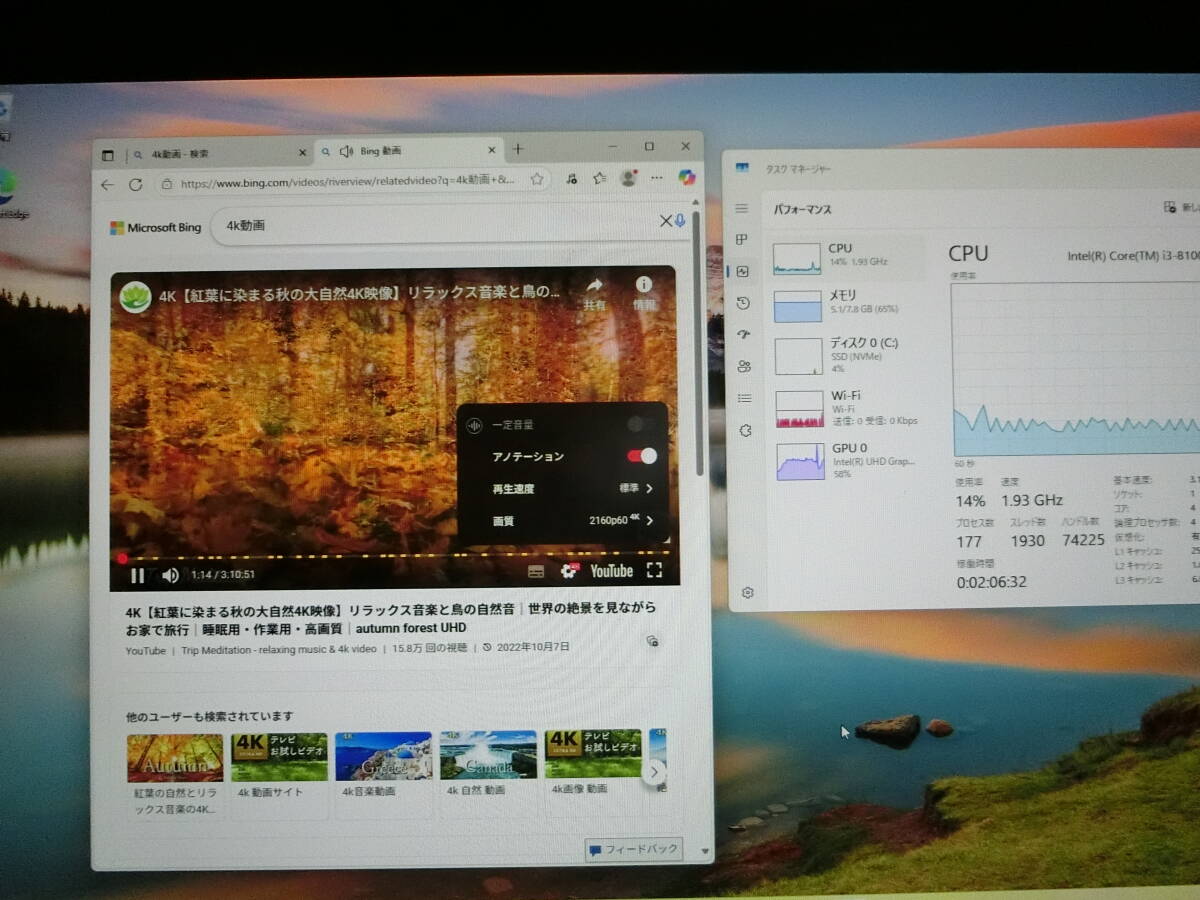Click the video title below the player
The height and width of the screenshot is (900, 1200).
(391, 618)
